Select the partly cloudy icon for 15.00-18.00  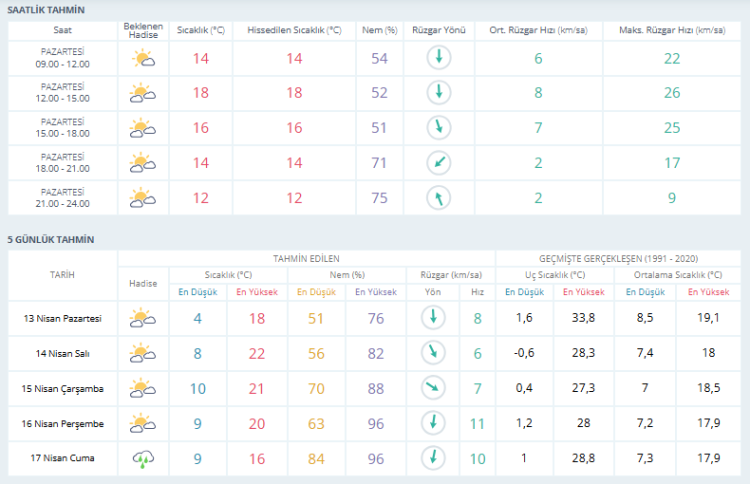pyautogui.click(x=143, y=128)
